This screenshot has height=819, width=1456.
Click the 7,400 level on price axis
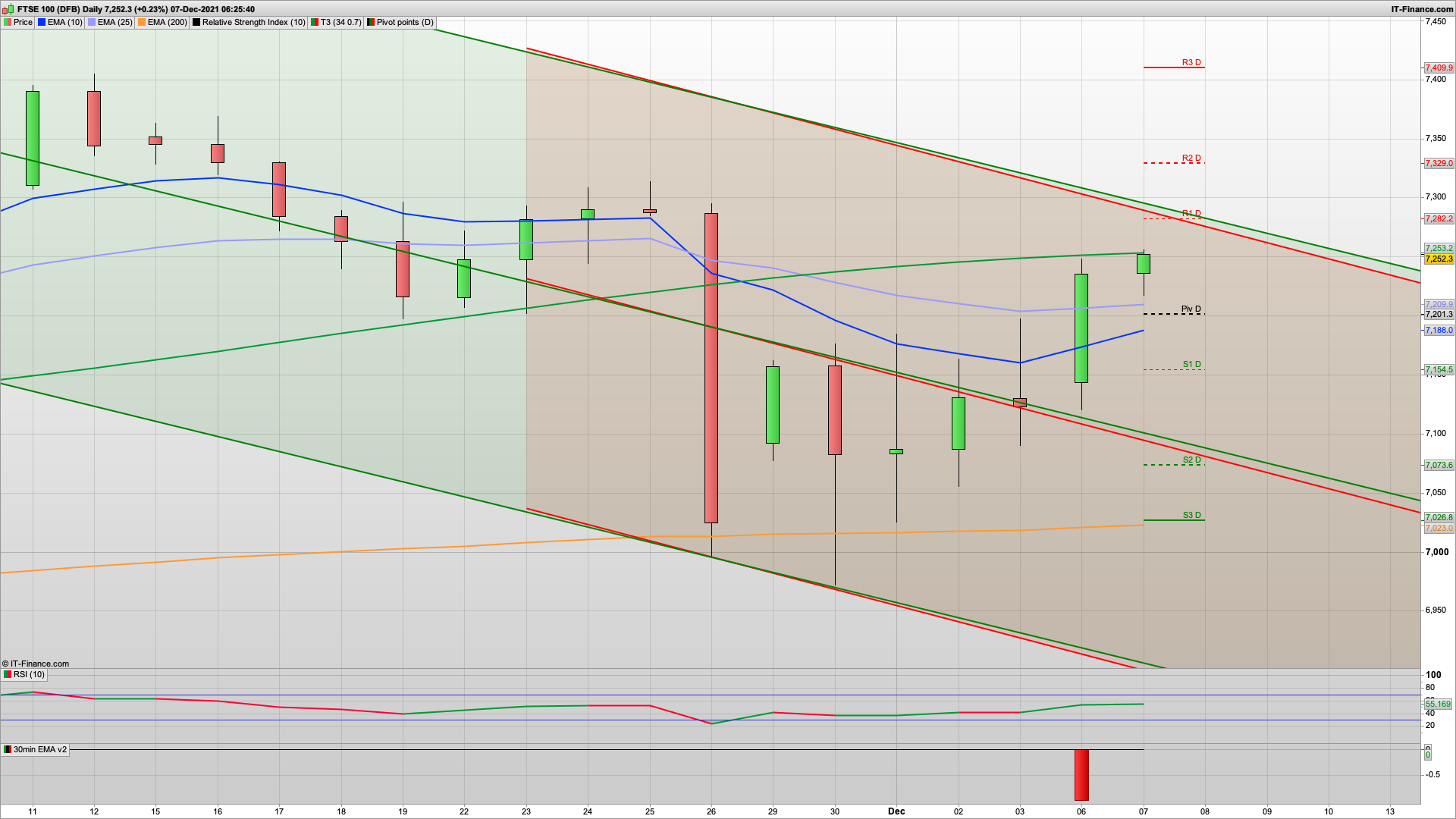click(1436, 80)
